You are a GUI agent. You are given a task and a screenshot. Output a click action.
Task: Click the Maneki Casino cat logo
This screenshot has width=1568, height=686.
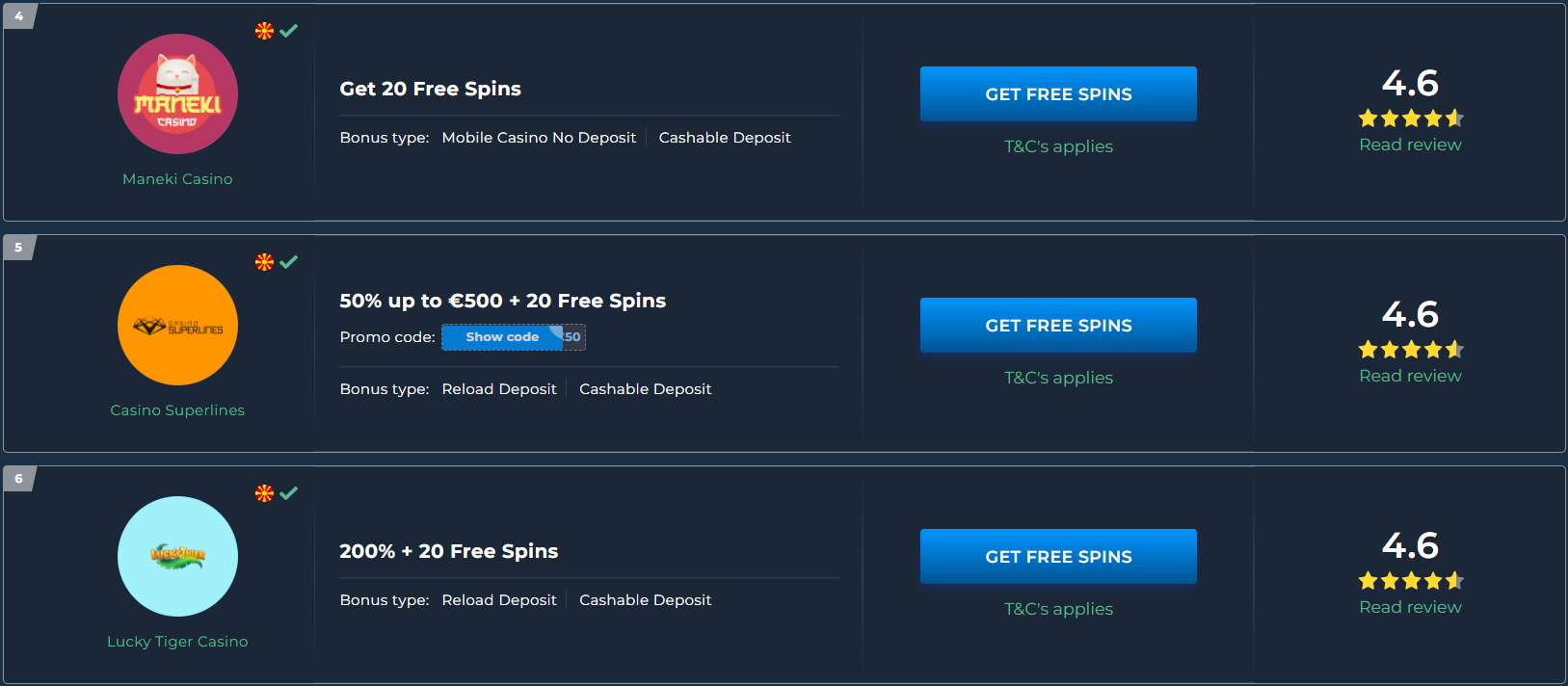pos(177,94)
